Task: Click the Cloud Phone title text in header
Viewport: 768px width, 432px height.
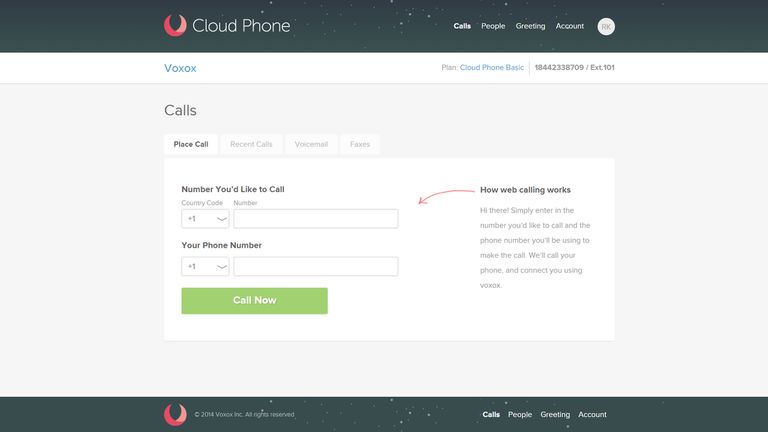Action: [241, 25]
